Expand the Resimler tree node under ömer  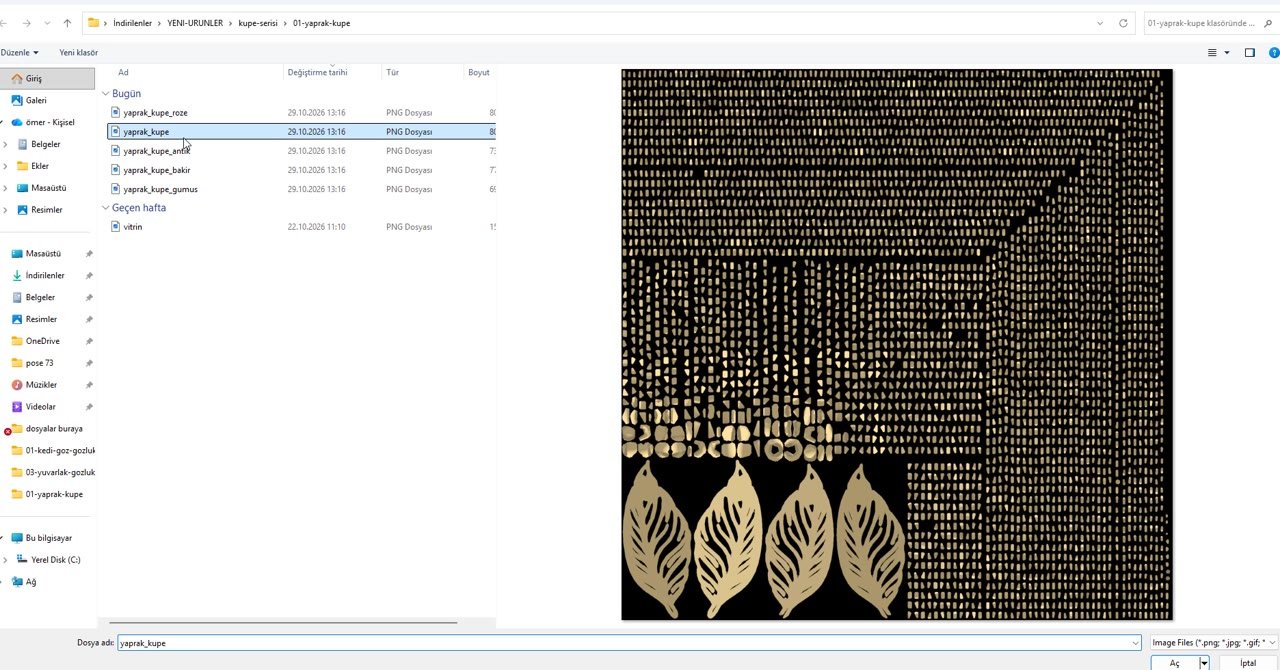(x=6, y=210)
